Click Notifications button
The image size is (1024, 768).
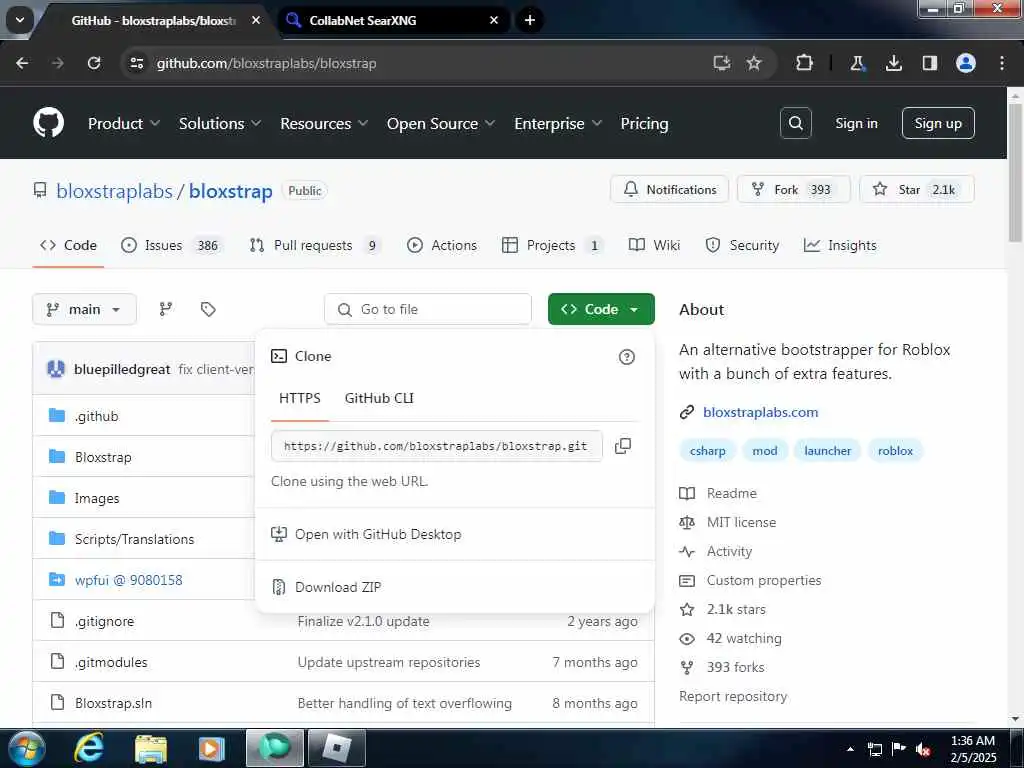(x=669, y=189)
